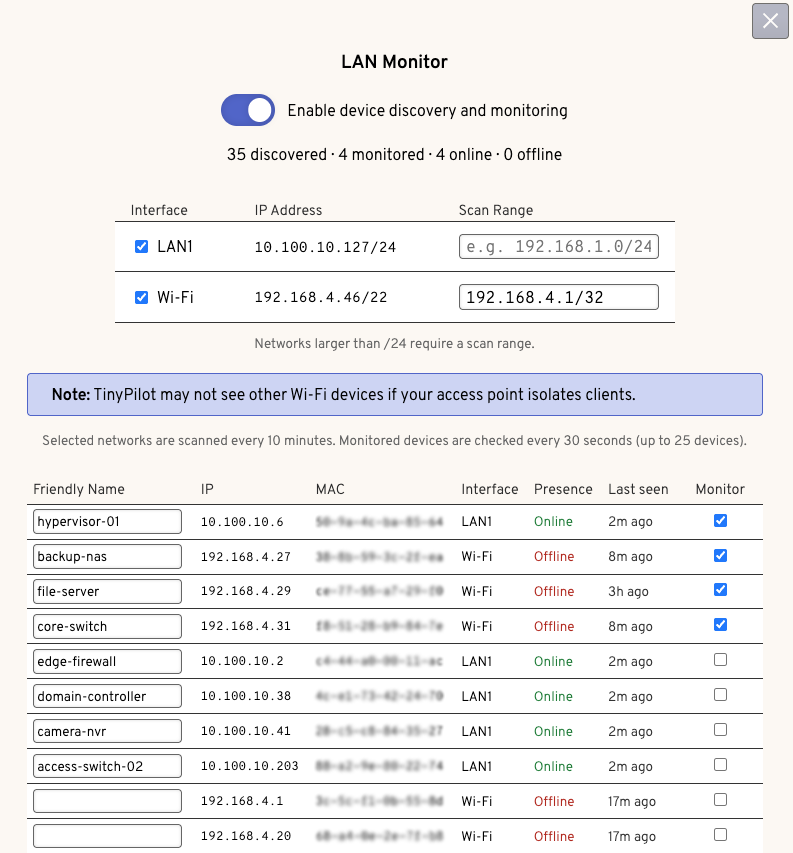This screenshot has width=793, height=853.
Task: Enable monitoring for device 192.168.4.1
Action: click(720, 800)
